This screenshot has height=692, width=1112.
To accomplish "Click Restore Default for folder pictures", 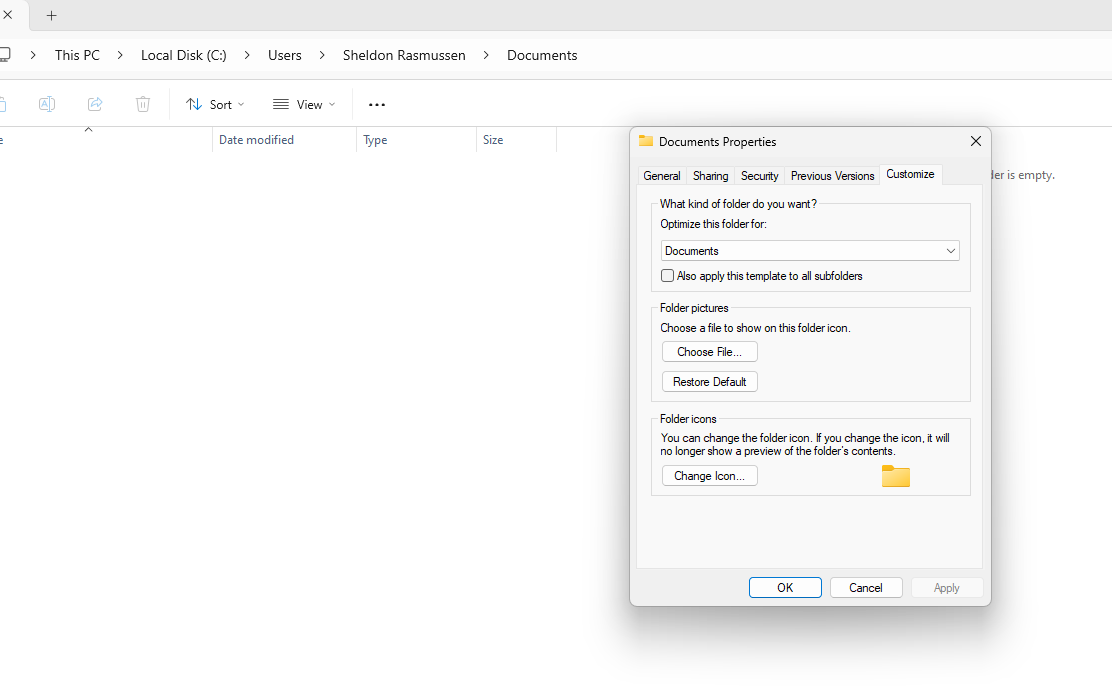I will coord(709,381).
